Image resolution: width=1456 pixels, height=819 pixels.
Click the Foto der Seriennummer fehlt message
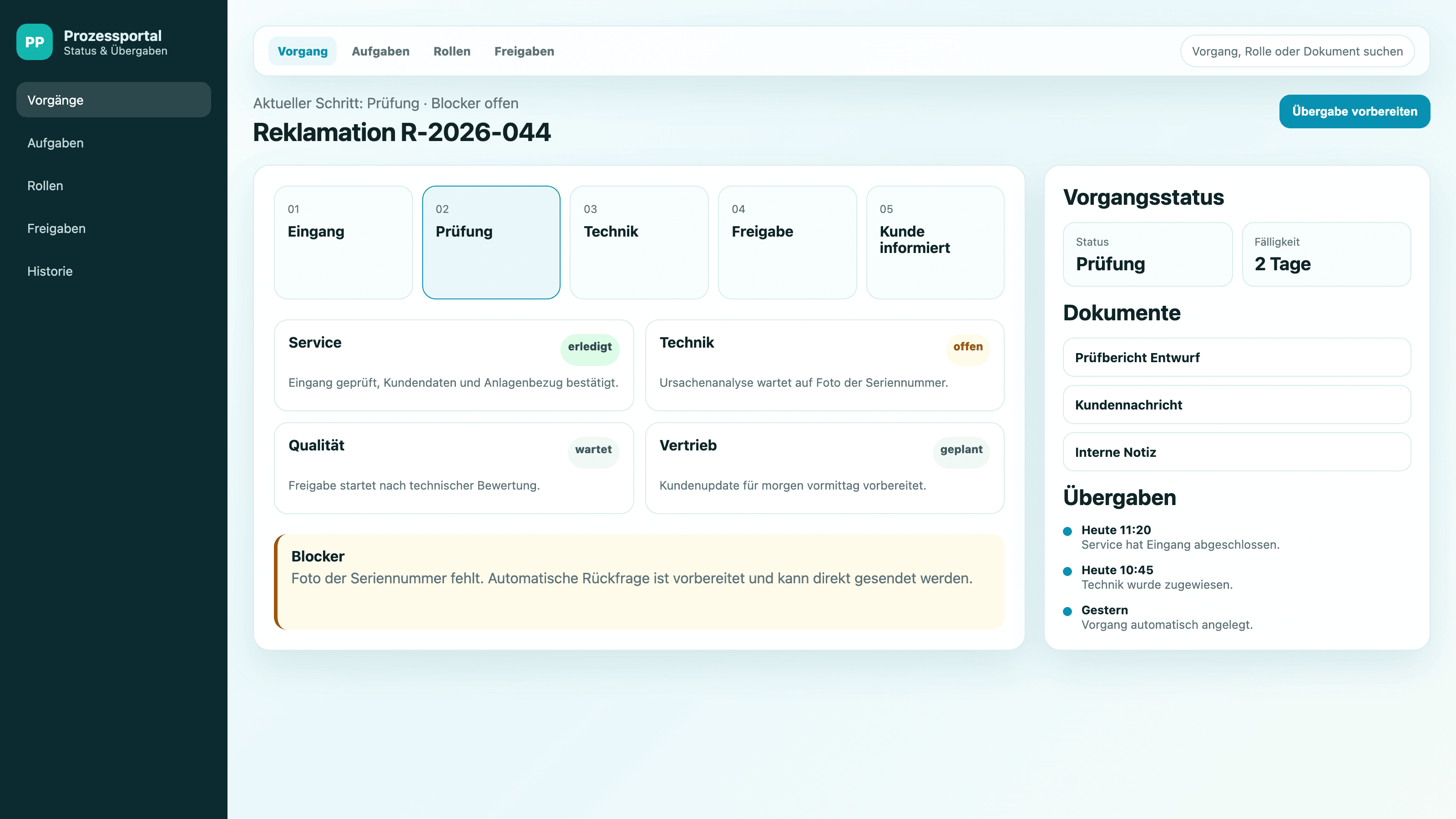coord(632,578)
